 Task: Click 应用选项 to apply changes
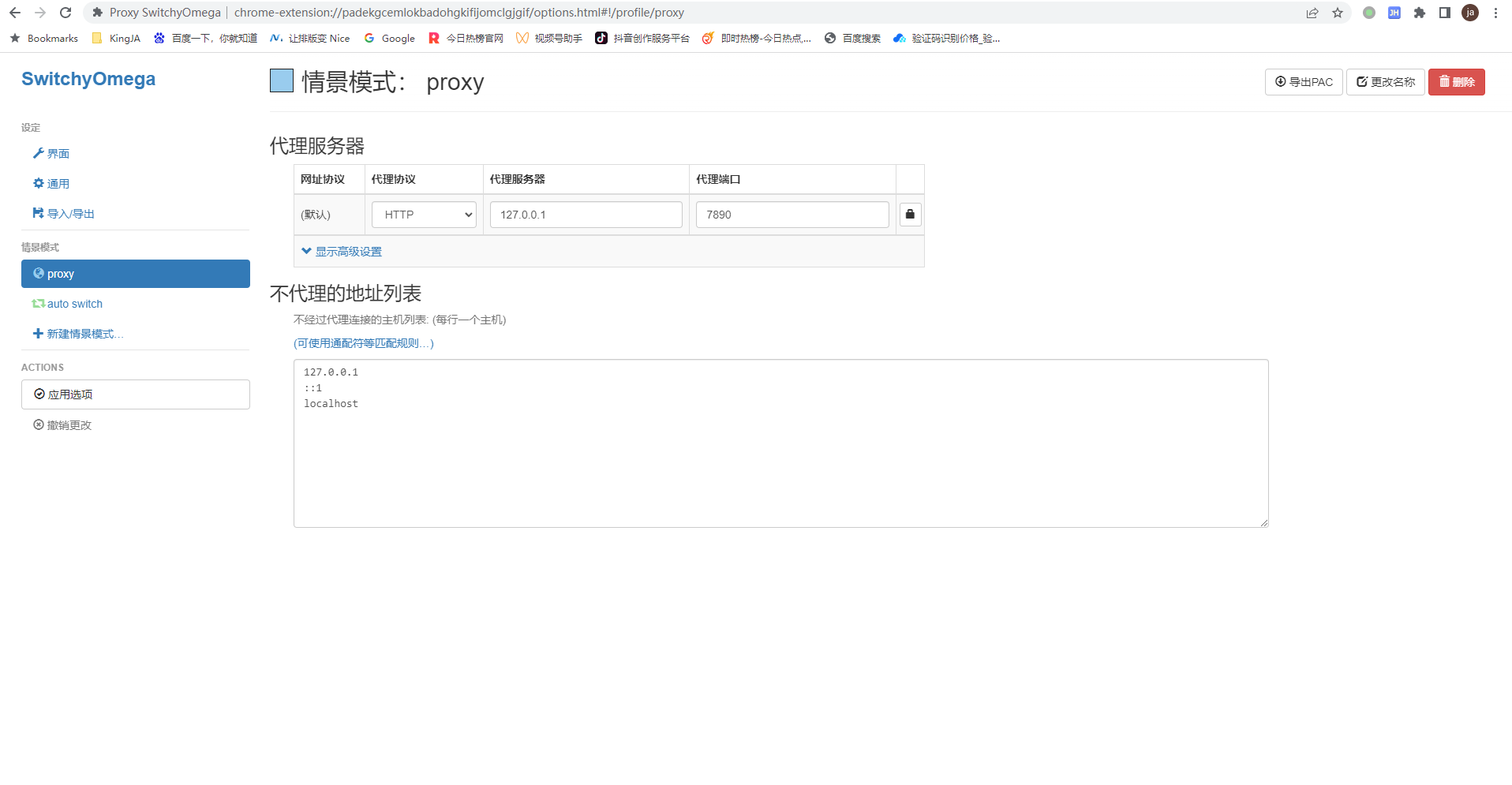pyautogui.click(x=136, y=394)
